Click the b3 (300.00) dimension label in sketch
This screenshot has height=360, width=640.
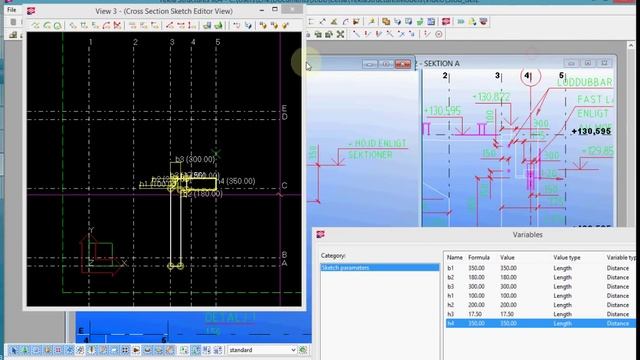click(x=195, y=159)
